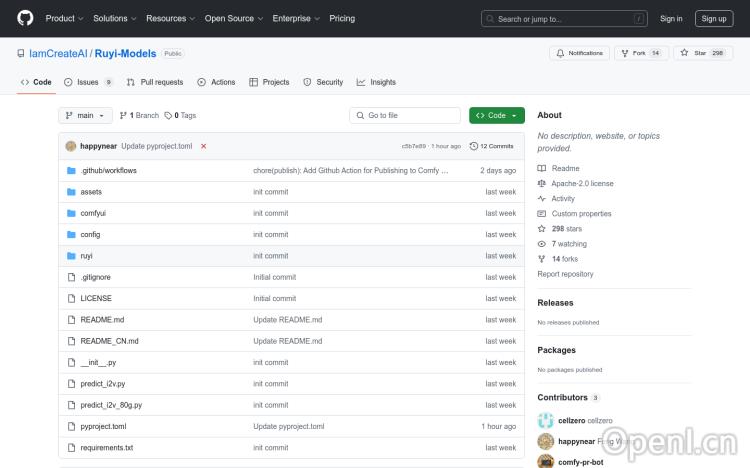Open the Apache-2.0 license link

pos(582,184)
